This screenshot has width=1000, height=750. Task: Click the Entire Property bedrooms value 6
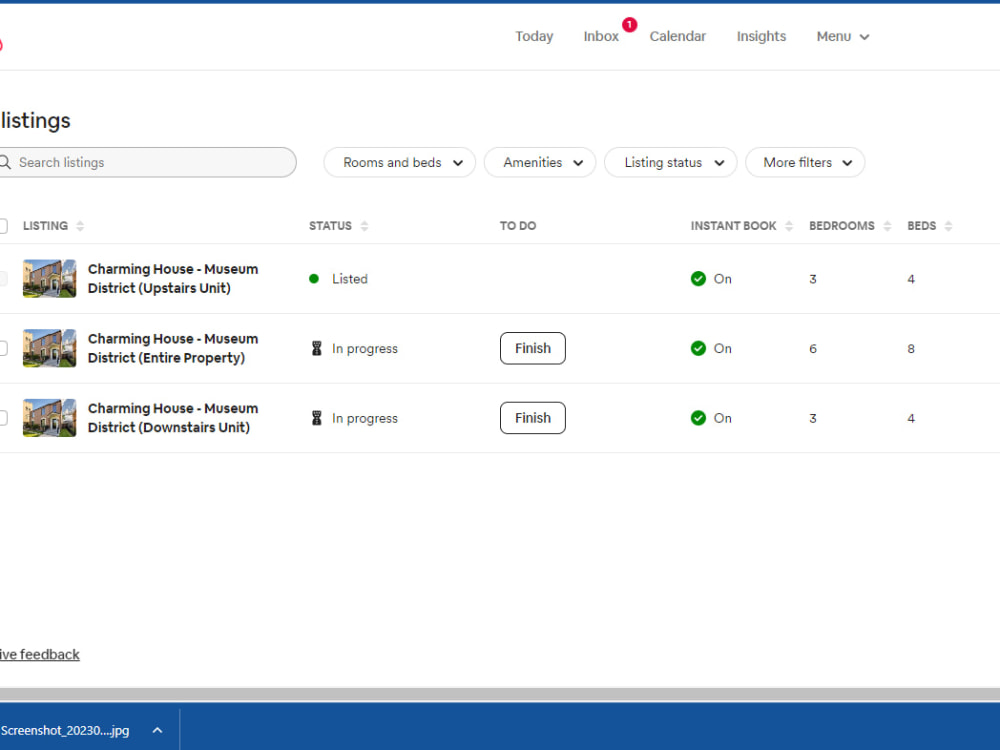tap(812, 349)
